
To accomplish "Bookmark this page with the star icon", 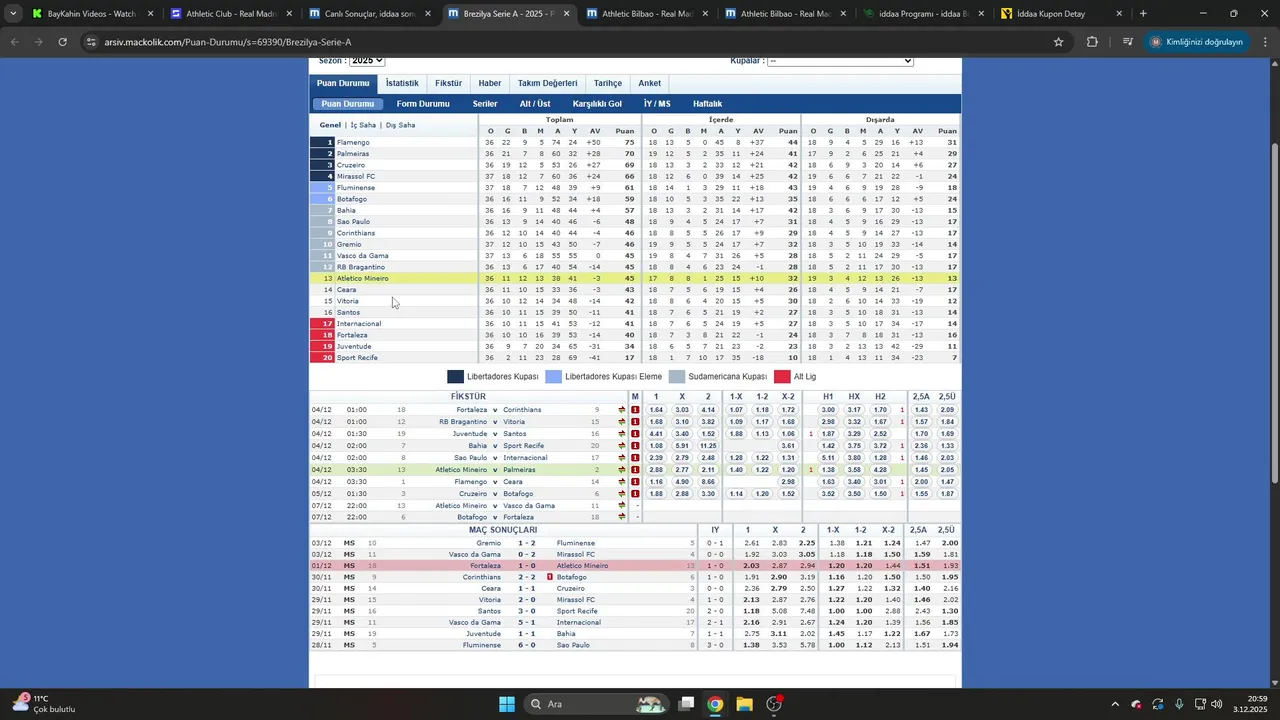I will (1058, 42).
